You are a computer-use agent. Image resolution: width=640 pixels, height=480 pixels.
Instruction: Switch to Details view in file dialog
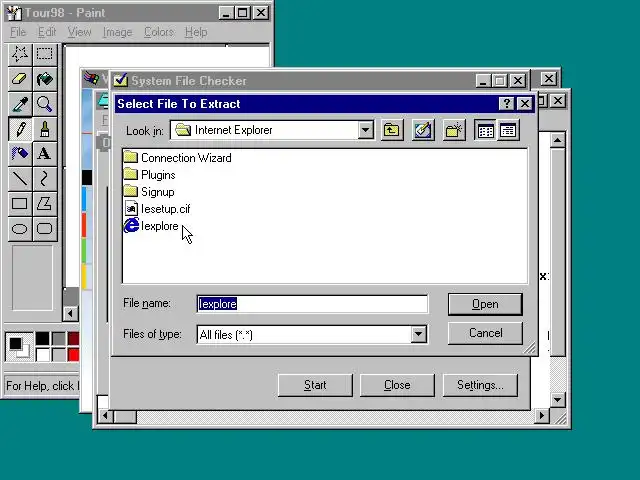[x=508, y=131]
